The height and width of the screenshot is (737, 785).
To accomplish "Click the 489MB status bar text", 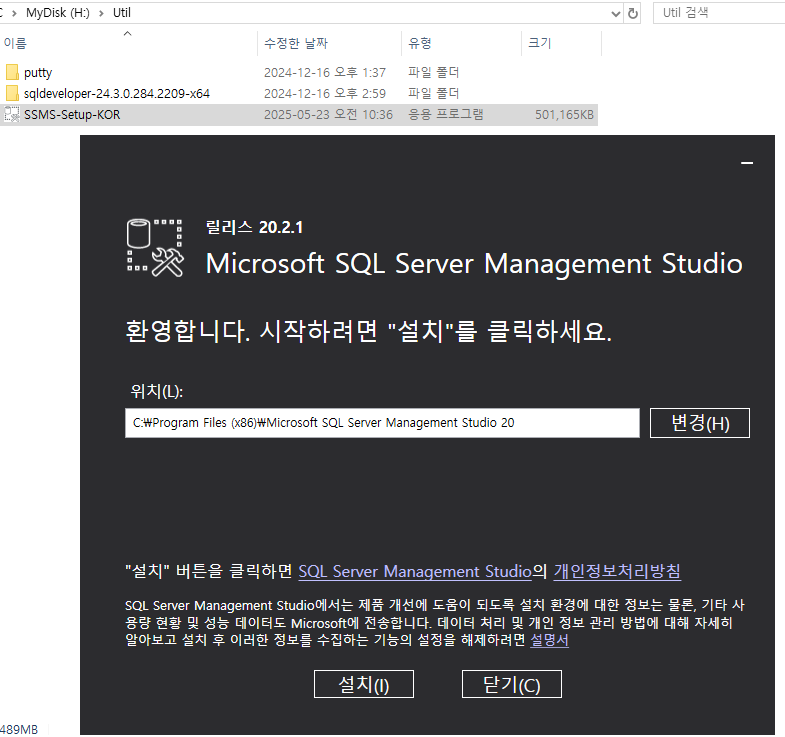I will [19, 729].
